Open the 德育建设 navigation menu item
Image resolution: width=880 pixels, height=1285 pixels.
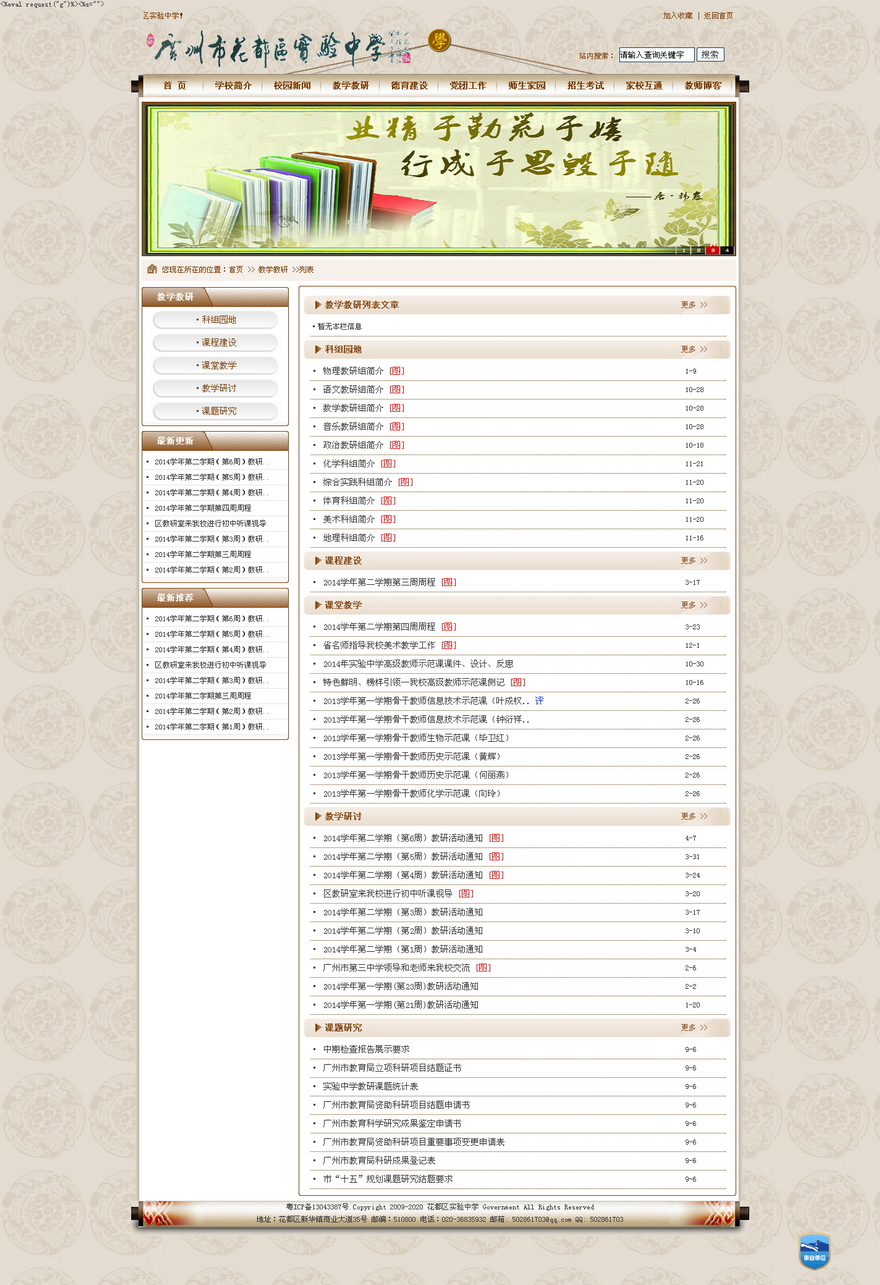click(409, 86)
